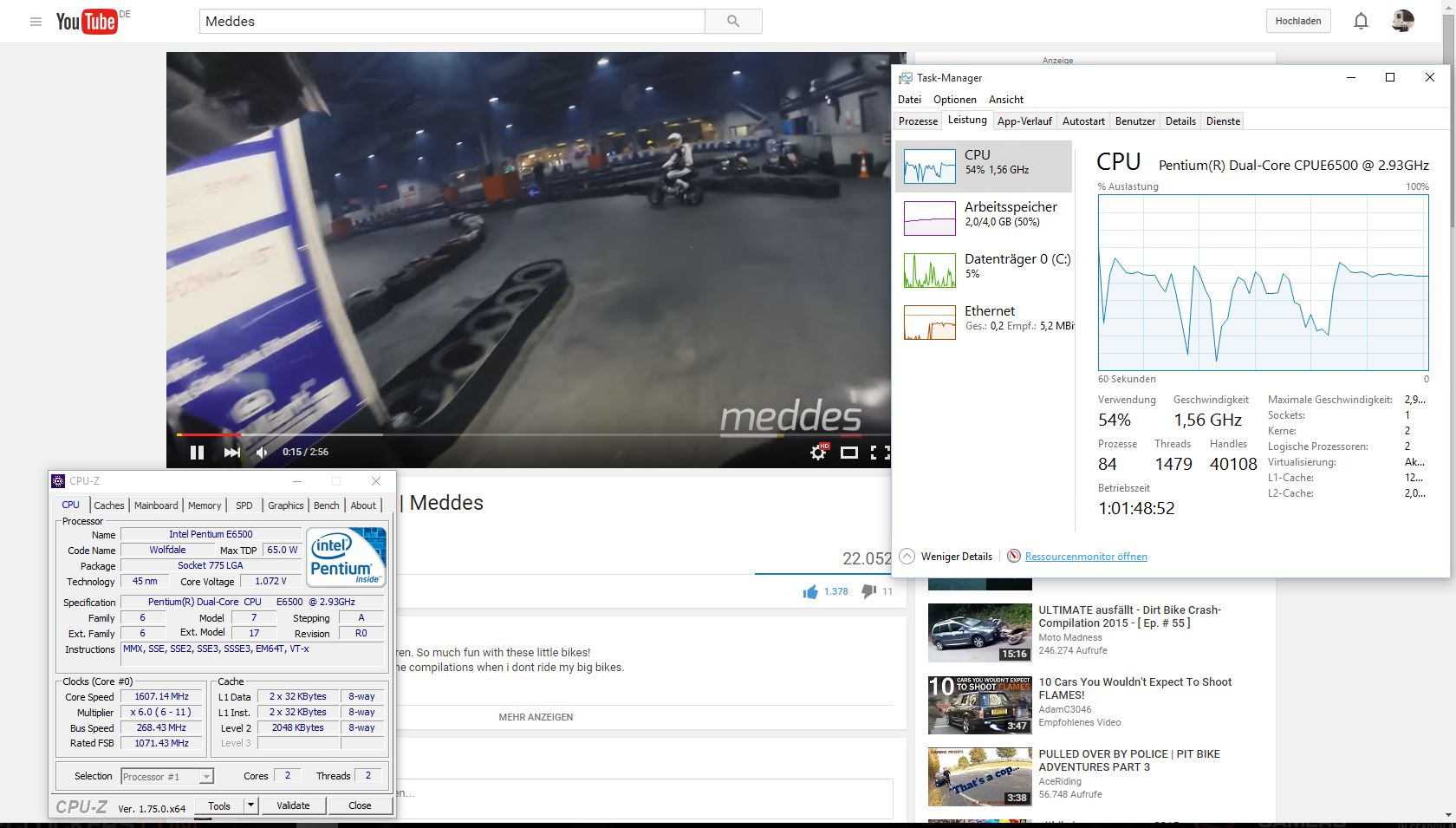Click the Hochladen upload button
The height and width of the screenshot is (828, 1456).
point(1297,22)
